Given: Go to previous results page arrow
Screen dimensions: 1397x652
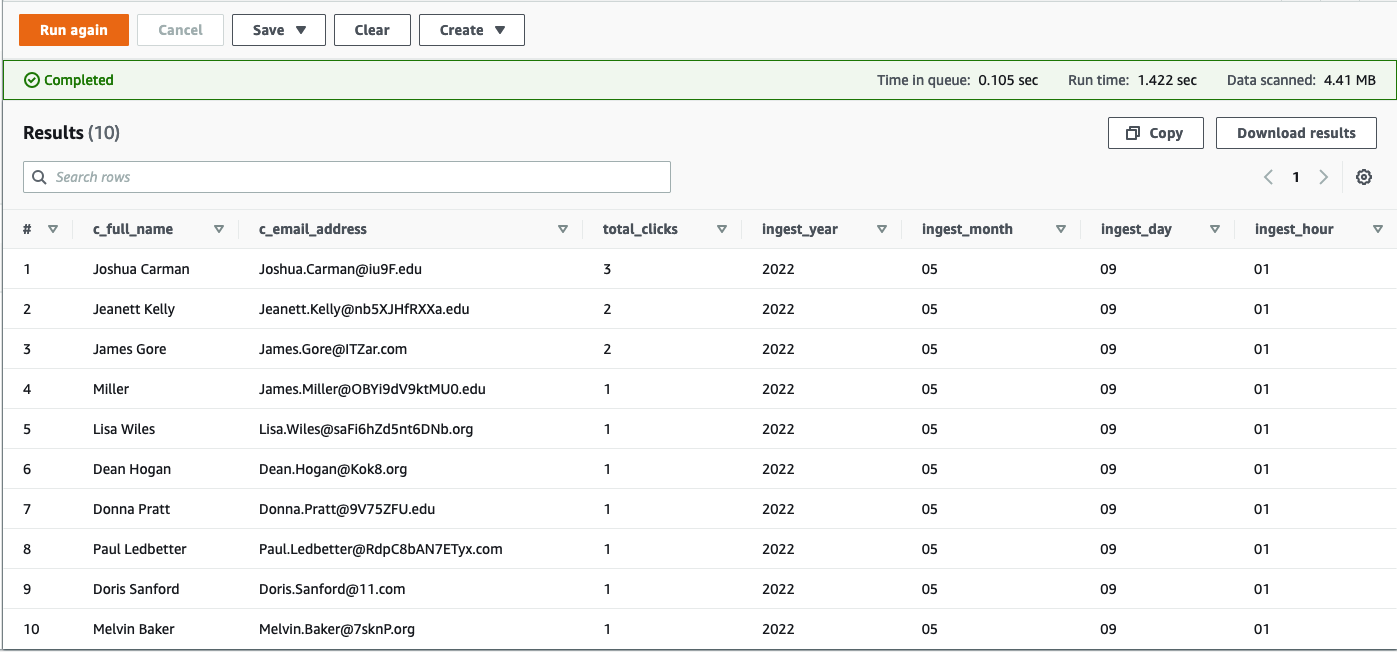Looking at the screenshot, I should point(1268,177).
